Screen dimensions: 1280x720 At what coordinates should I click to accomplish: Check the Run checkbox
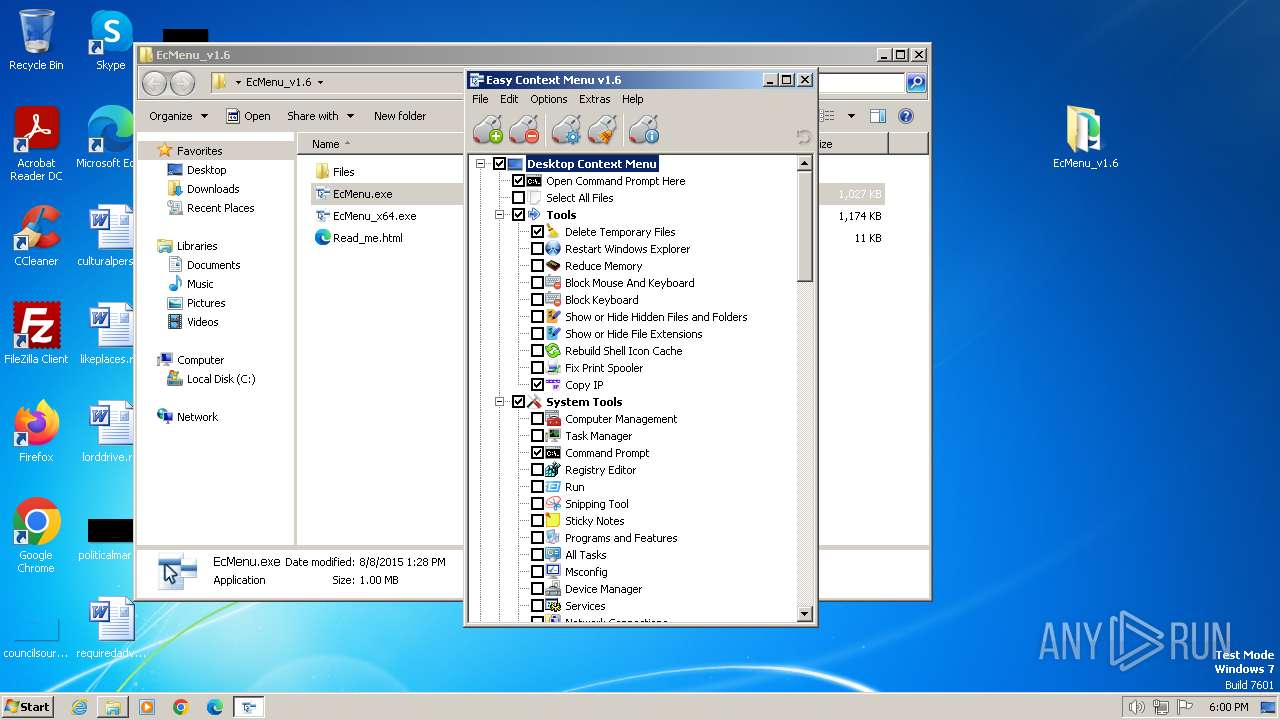pos(537,487)
